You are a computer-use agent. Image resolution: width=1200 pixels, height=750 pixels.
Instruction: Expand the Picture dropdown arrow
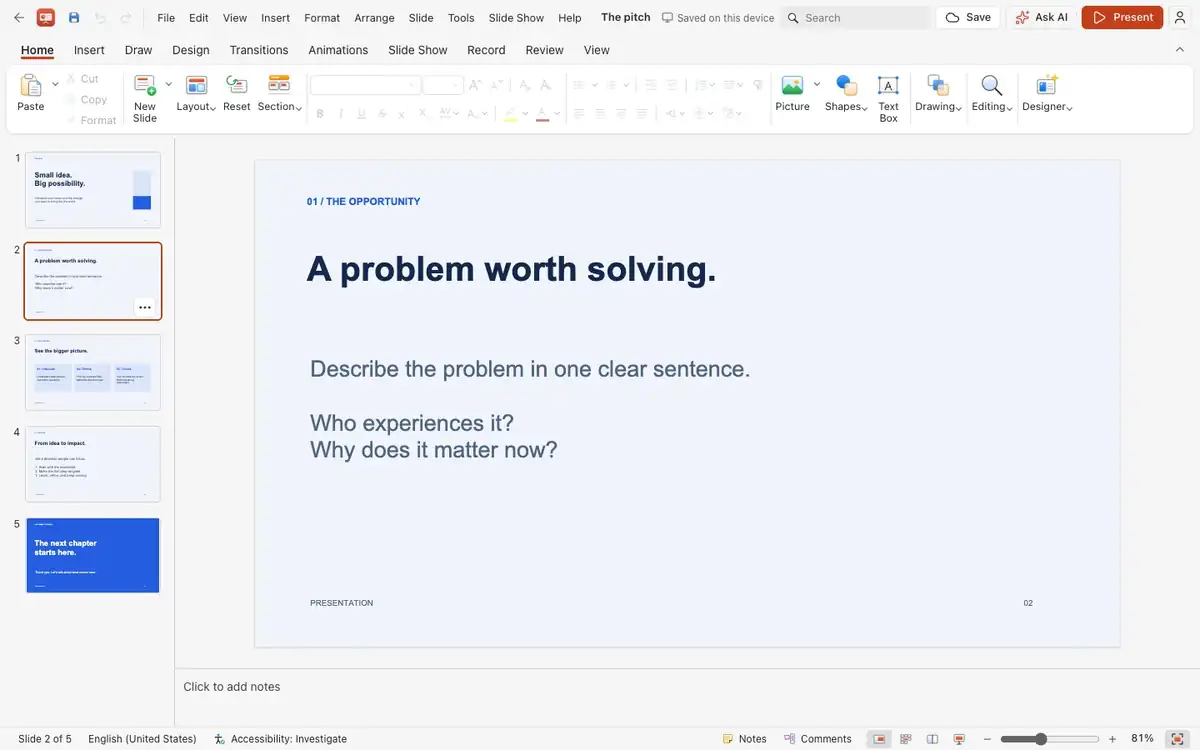(817, 84)
